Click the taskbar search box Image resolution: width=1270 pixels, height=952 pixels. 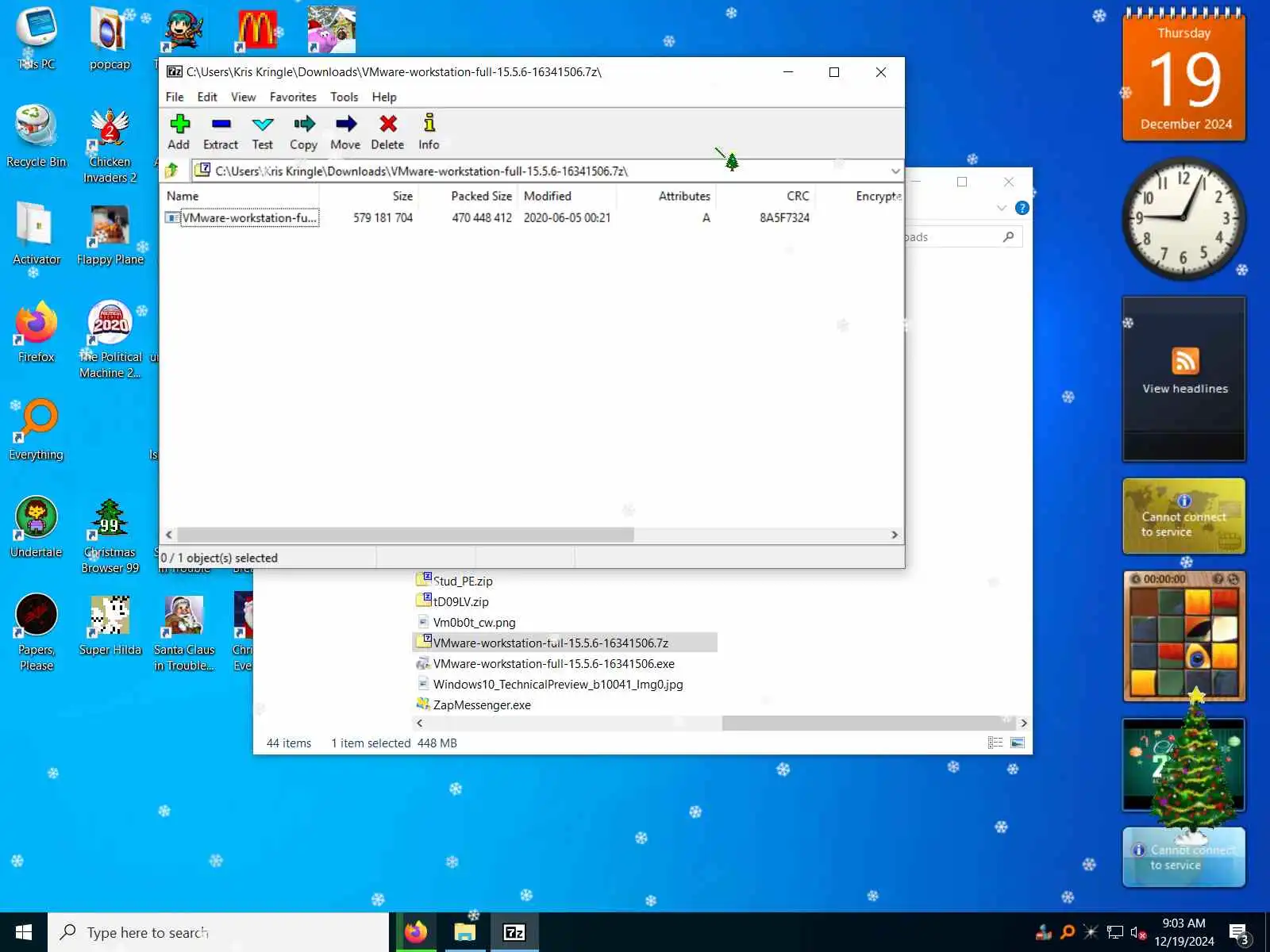[x=218, y=932]
